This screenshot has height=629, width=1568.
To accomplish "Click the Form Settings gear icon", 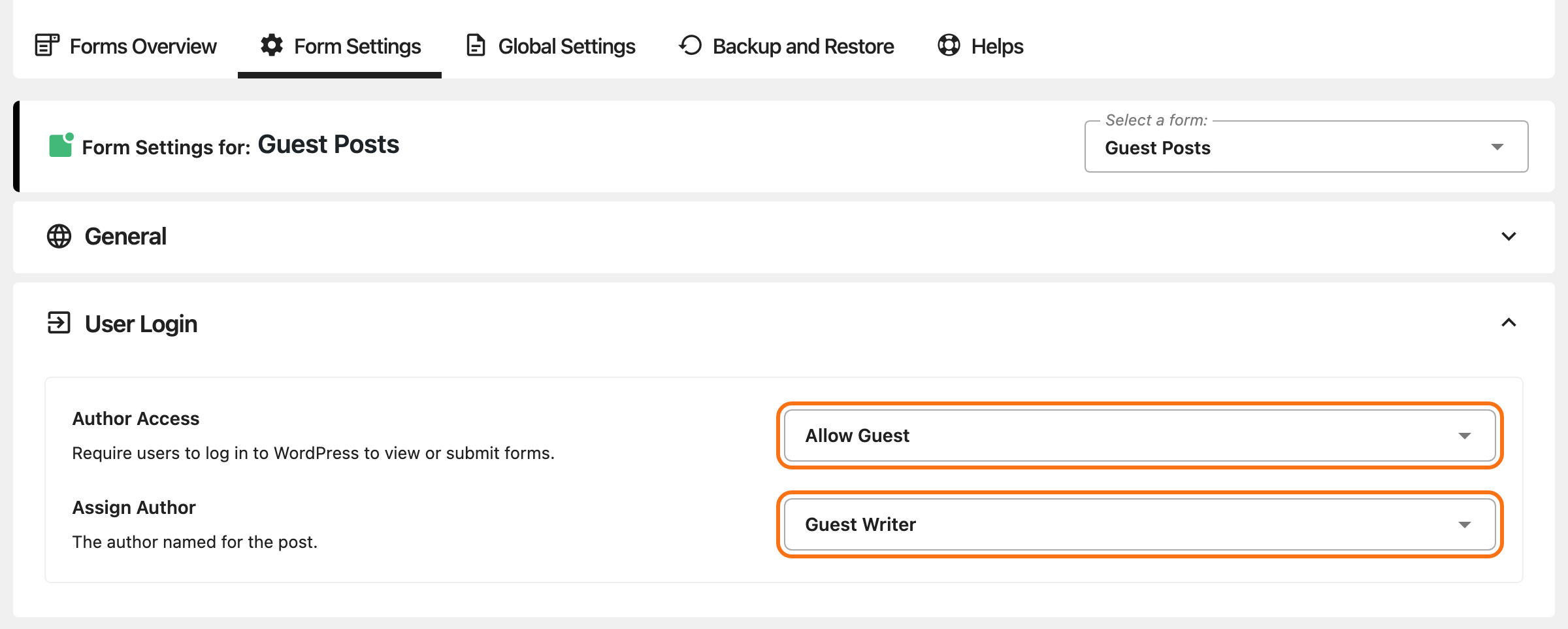I will (x=272, y=45).
